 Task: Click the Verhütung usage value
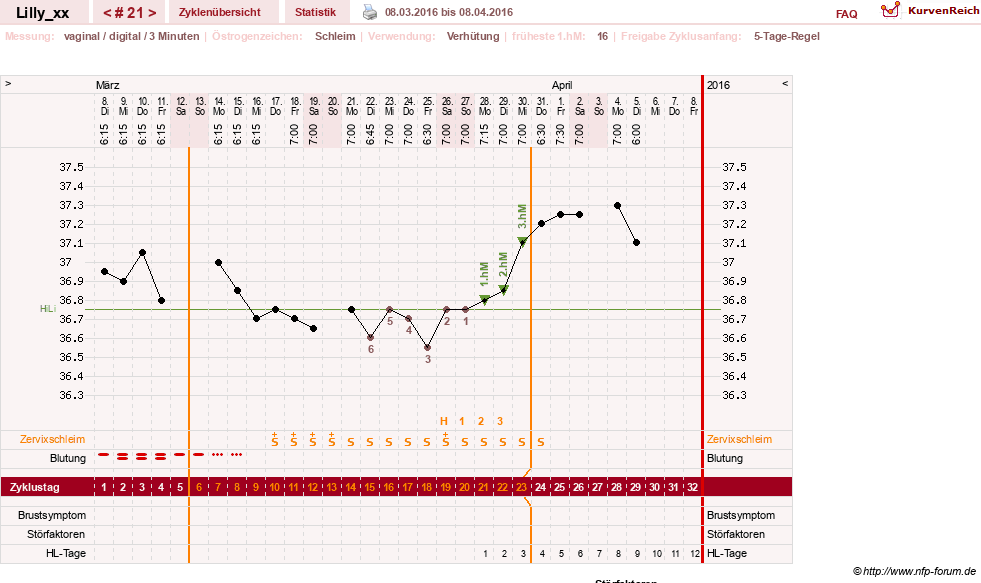473,36
